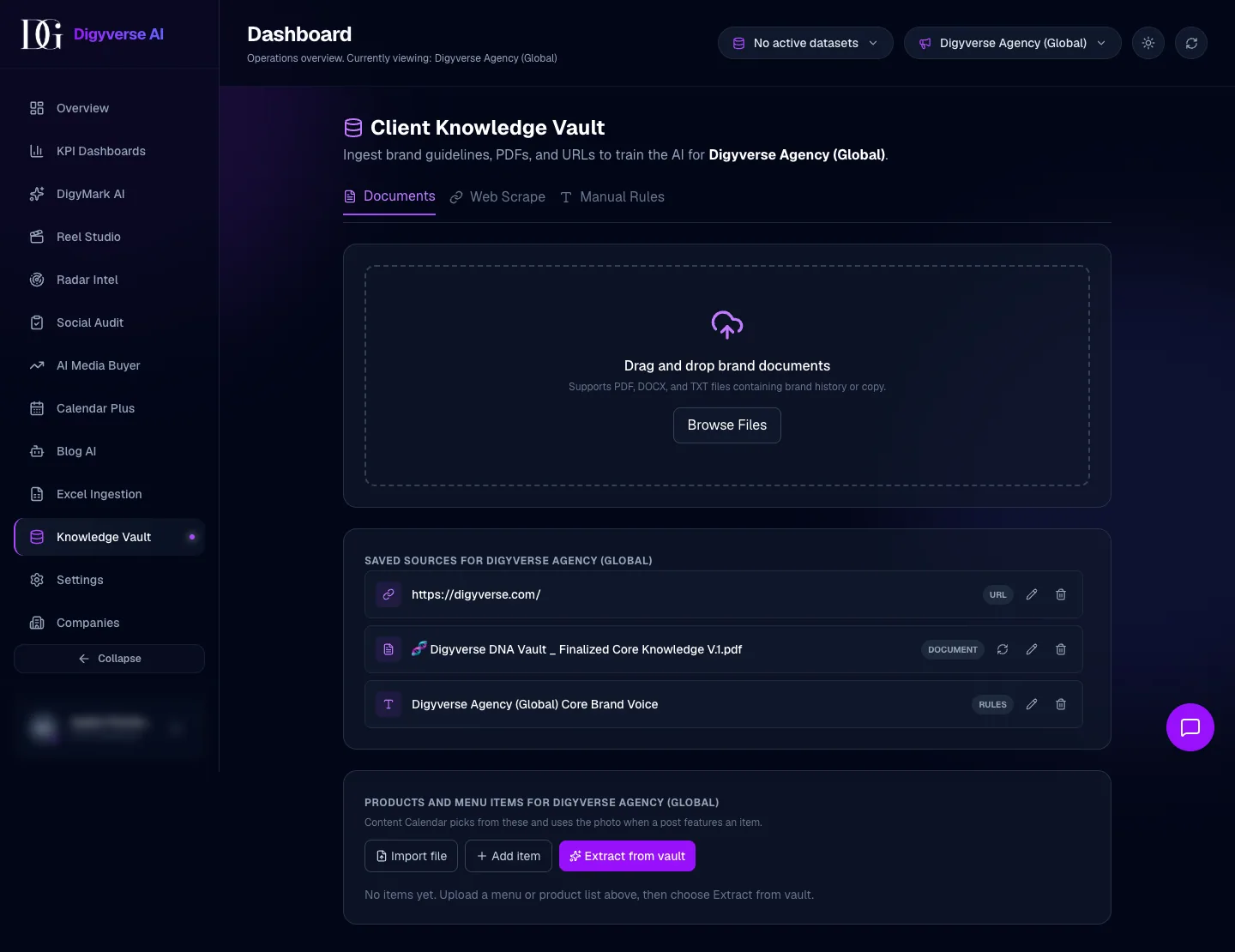Toggle the light/dark theme sun icon
Viewport: 1235px width, 952px height.
click(x=1148, y=43)
